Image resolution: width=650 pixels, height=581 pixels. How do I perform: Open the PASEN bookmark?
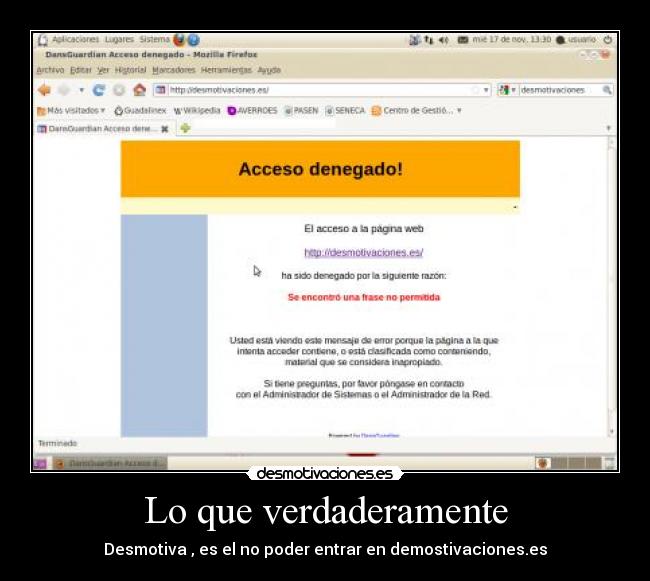(x=301, y=111)
